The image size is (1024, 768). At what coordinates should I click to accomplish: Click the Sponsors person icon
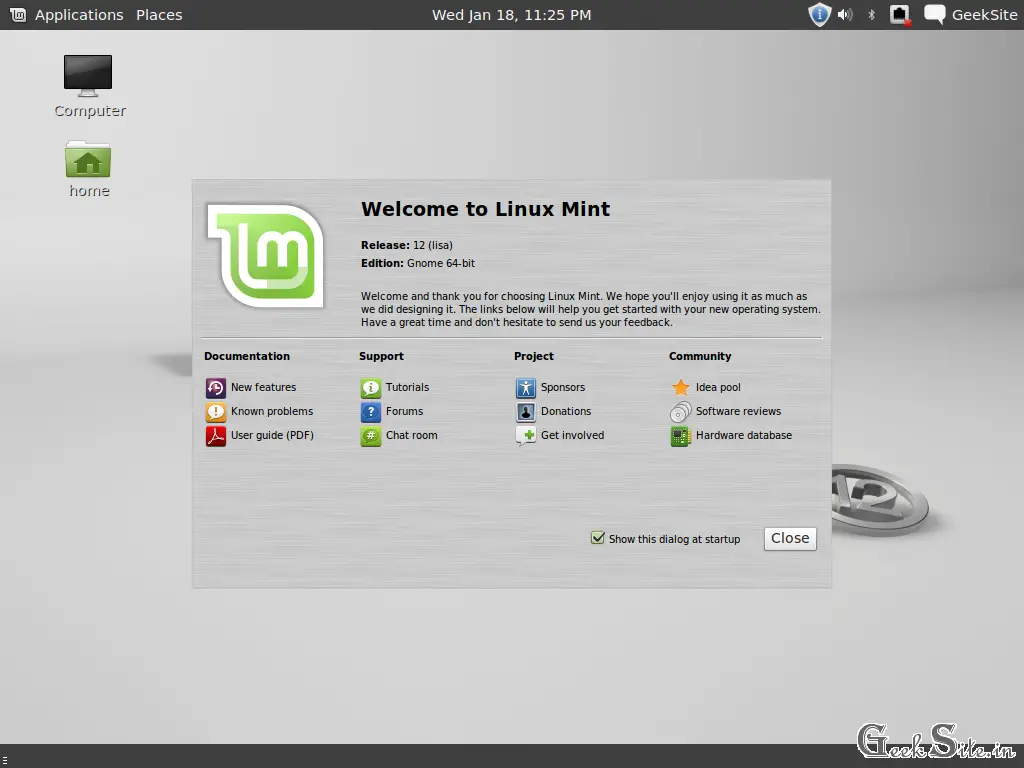[526, 388]
